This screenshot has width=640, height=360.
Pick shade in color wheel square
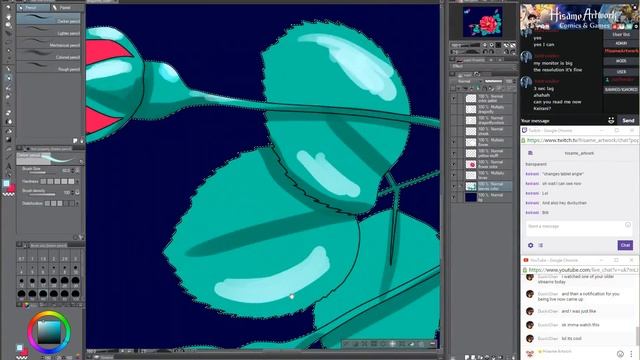pyautogui.click(x=49, y=332)
